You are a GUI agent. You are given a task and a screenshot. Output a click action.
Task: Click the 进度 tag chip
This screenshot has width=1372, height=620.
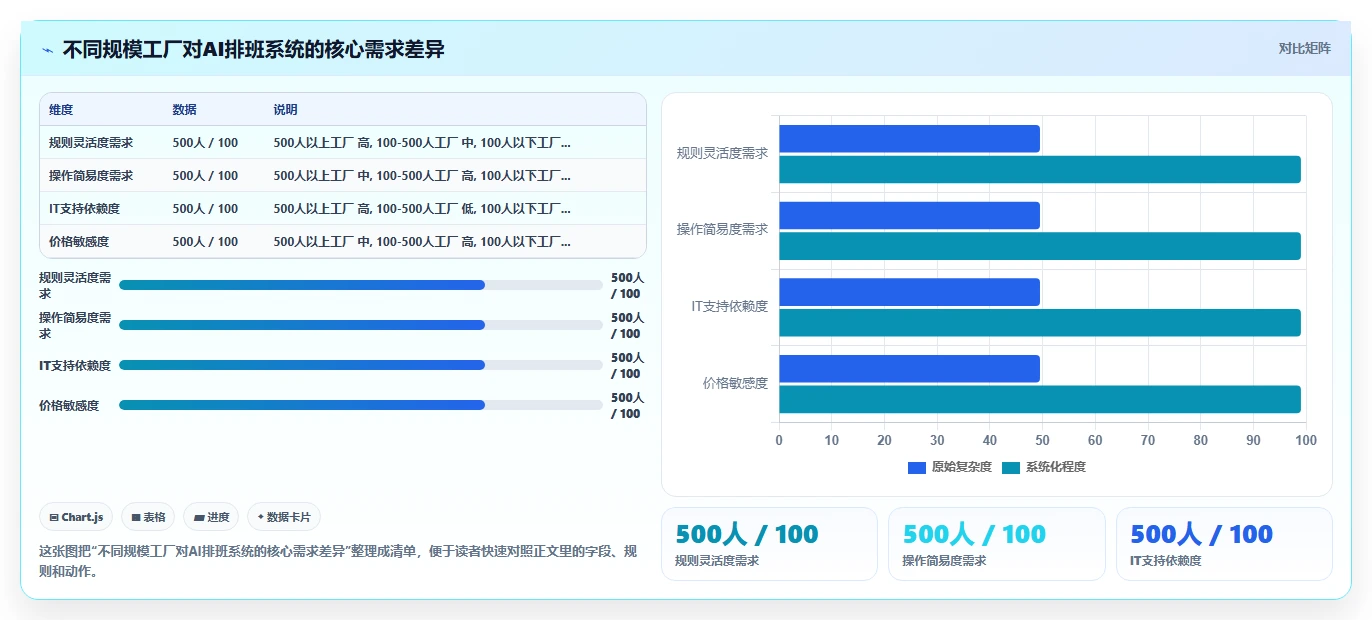[x=211, y=517]
